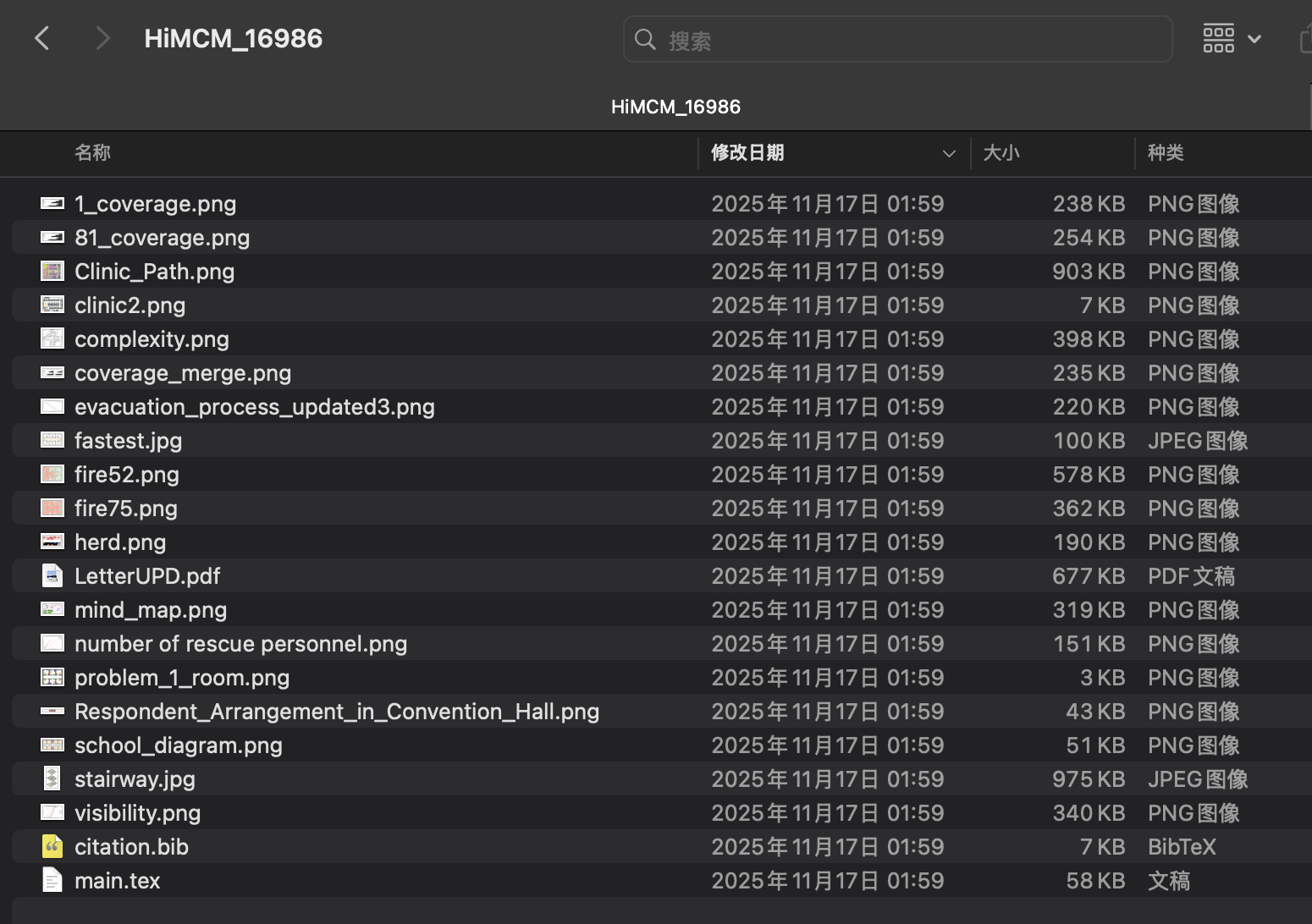Select the LetterUPD.pdf file icon
The height and width of the screenshot is (924, 1312).
[x=52, y=576]
